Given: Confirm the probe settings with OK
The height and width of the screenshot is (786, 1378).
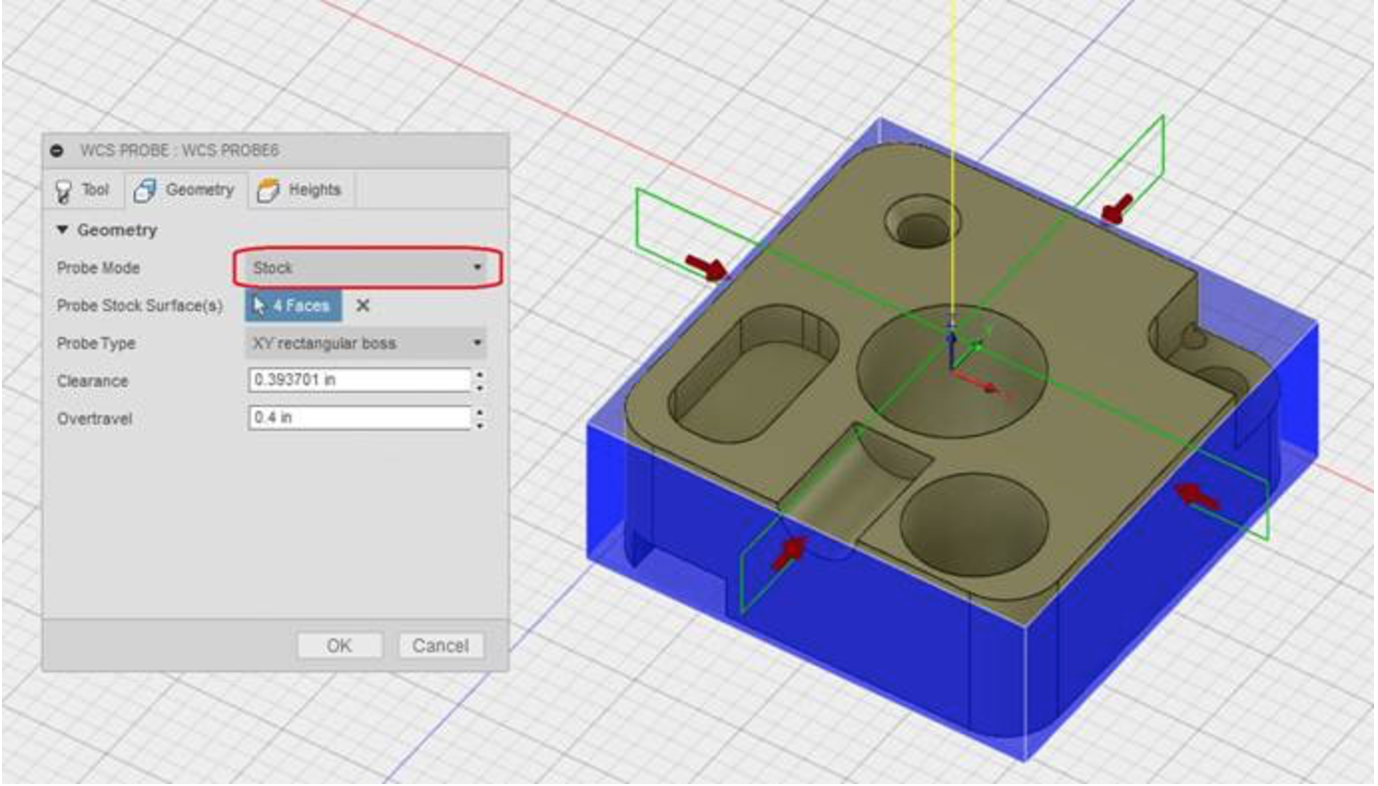Looking at the screenshot, I should (x=339, y=646).
